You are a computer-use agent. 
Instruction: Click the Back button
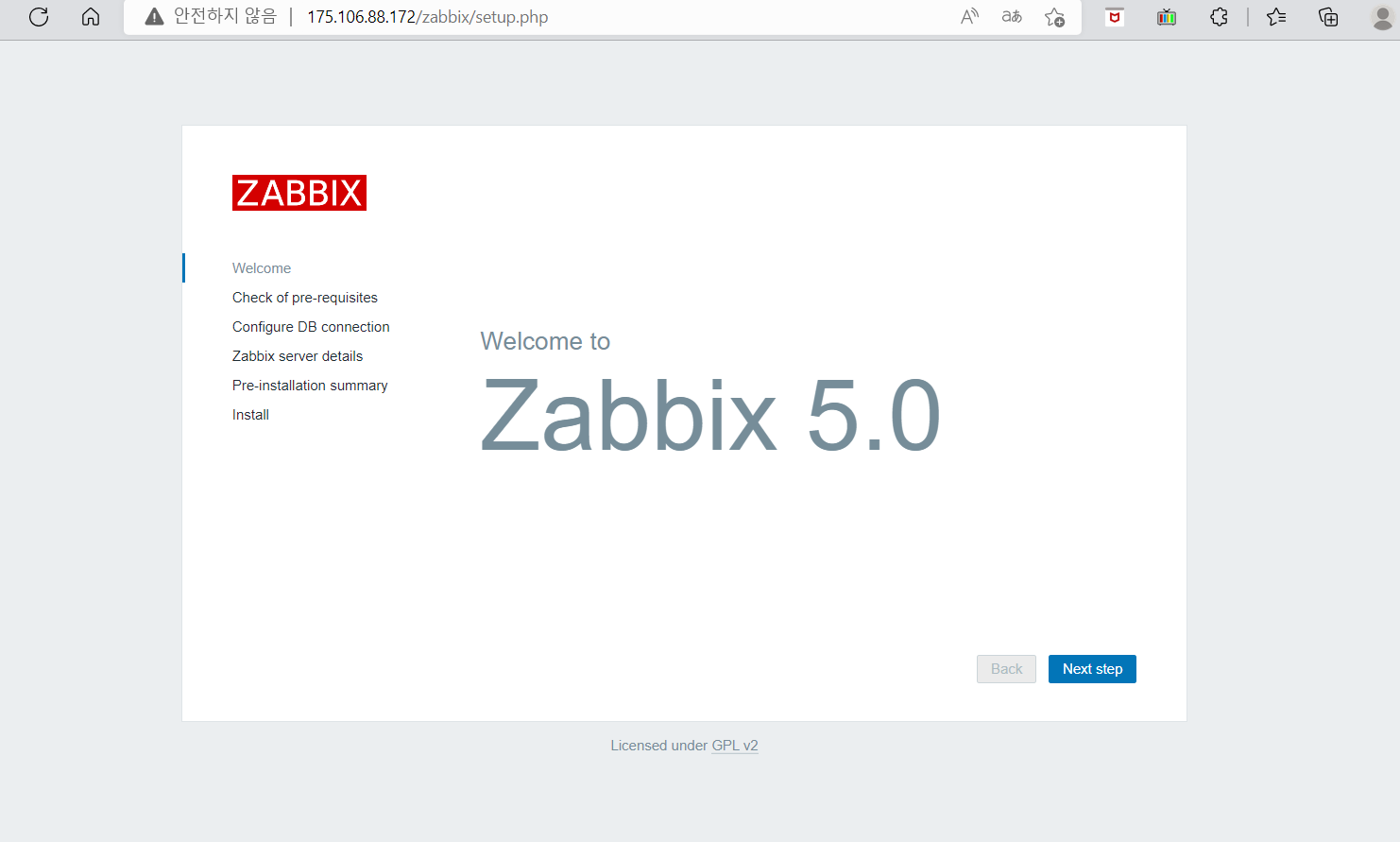point(1006,669)
